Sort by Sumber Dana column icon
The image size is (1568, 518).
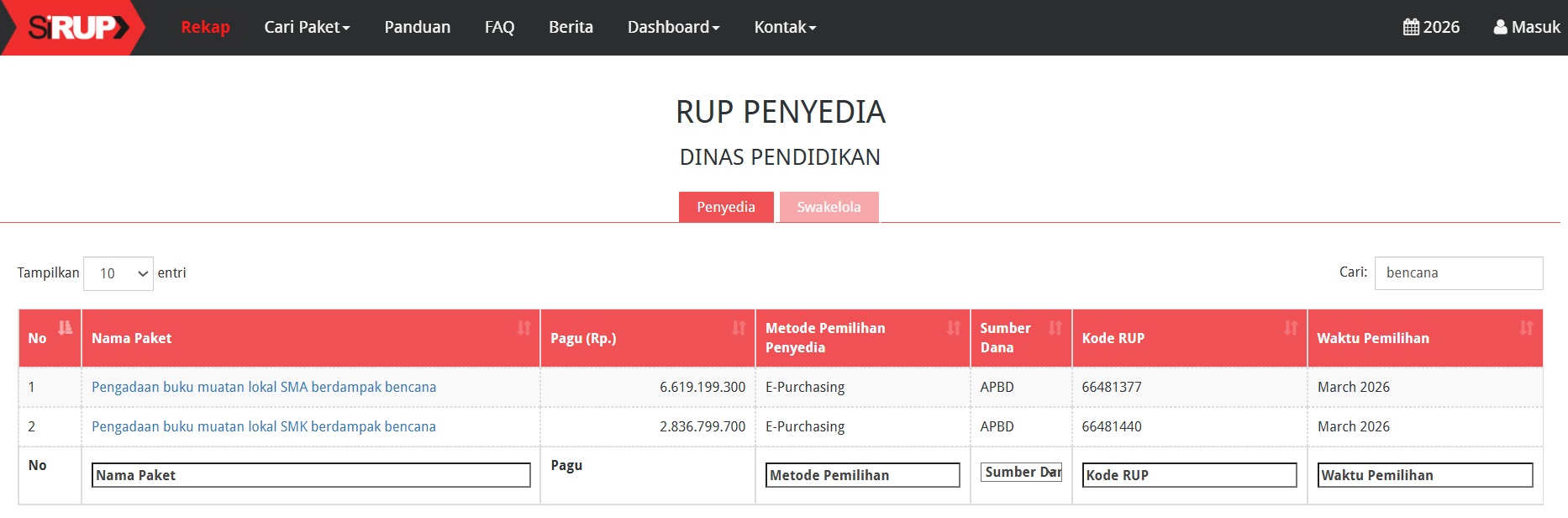pyautogui.click(x=1055, y=327)
